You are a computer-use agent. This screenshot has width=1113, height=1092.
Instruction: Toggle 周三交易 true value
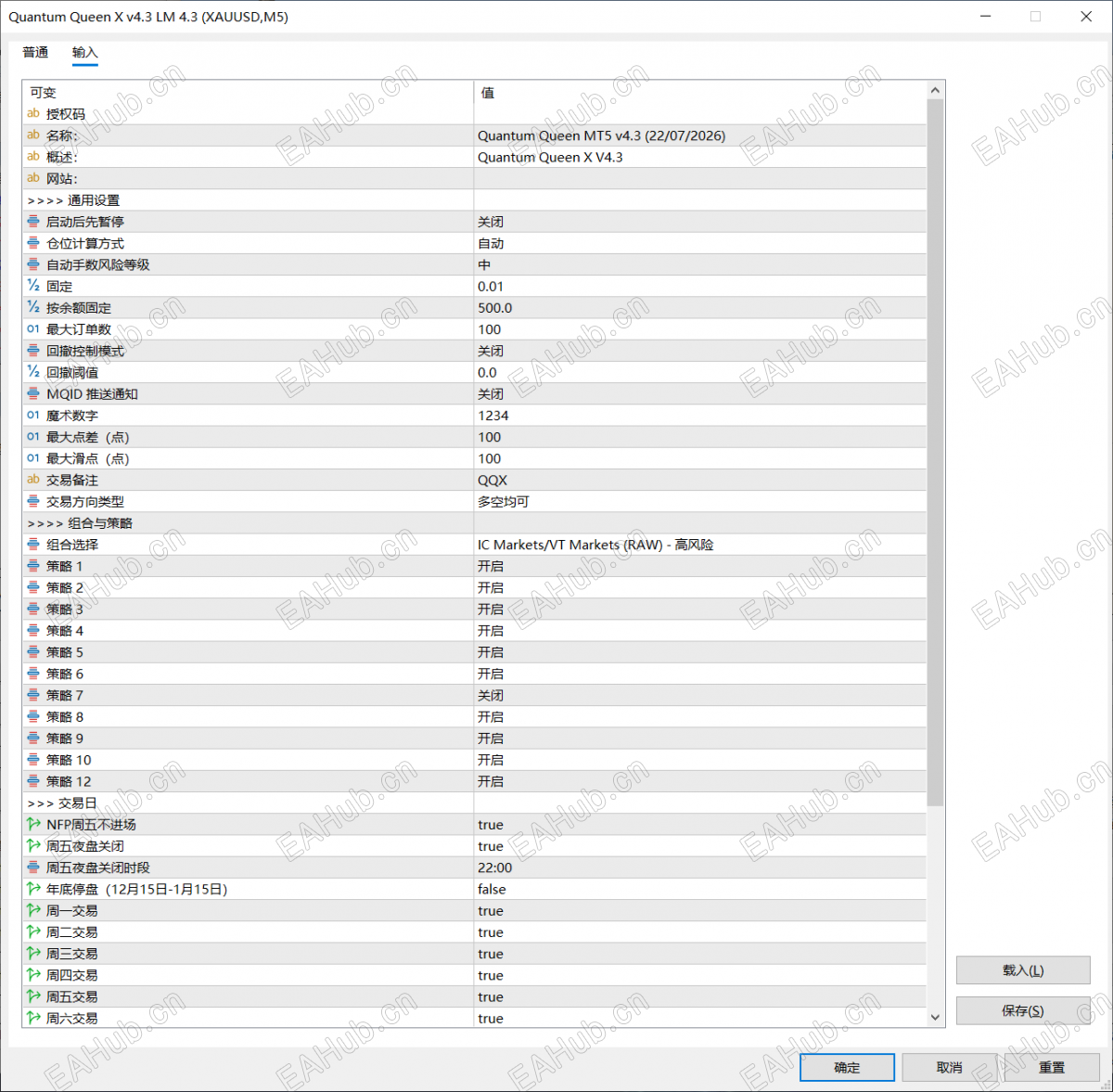tap(699, 953)
